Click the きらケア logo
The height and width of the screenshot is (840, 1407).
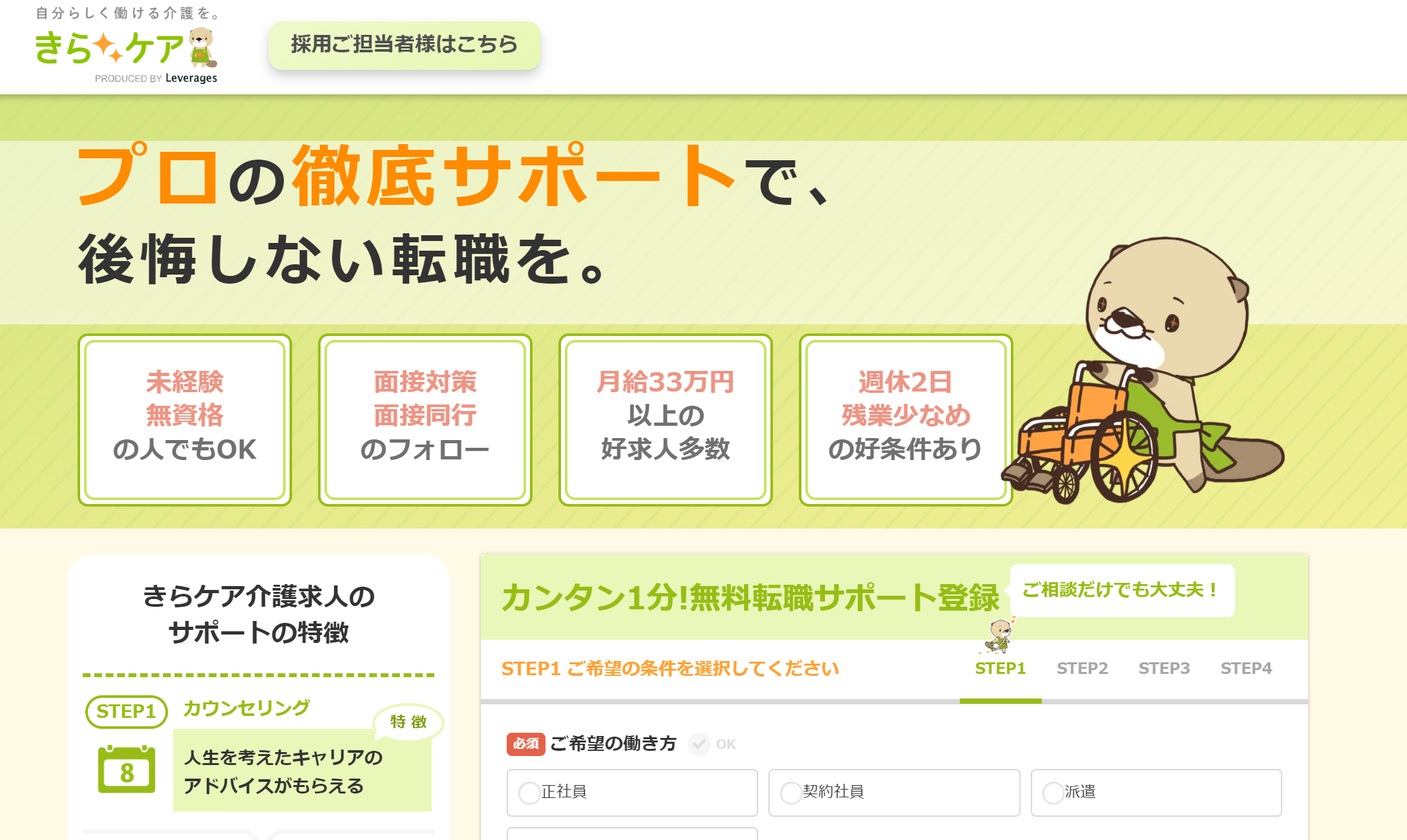tap(126, 47)
